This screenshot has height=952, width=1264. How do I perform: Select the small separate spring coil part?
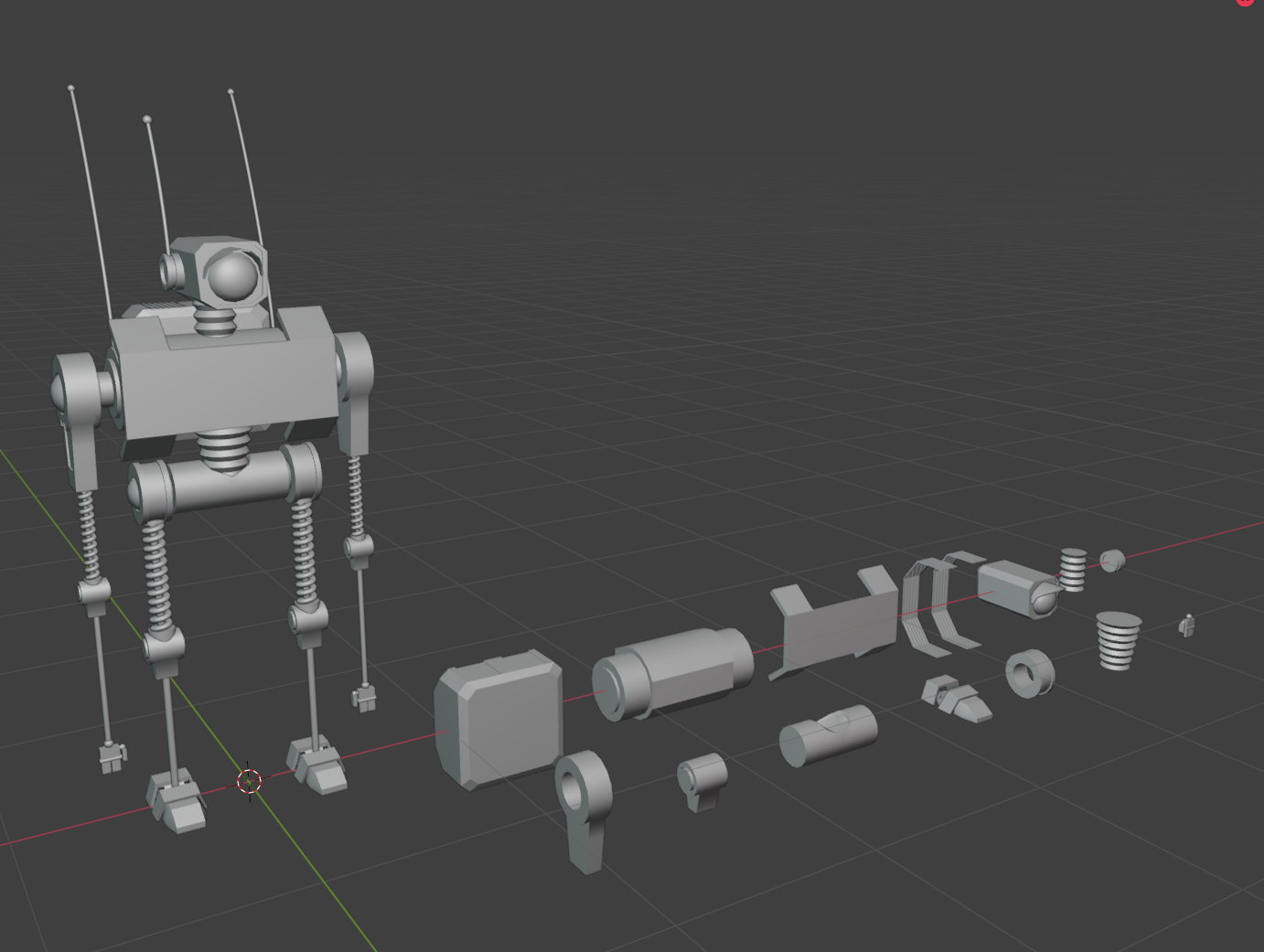(x=1073, y=570)
